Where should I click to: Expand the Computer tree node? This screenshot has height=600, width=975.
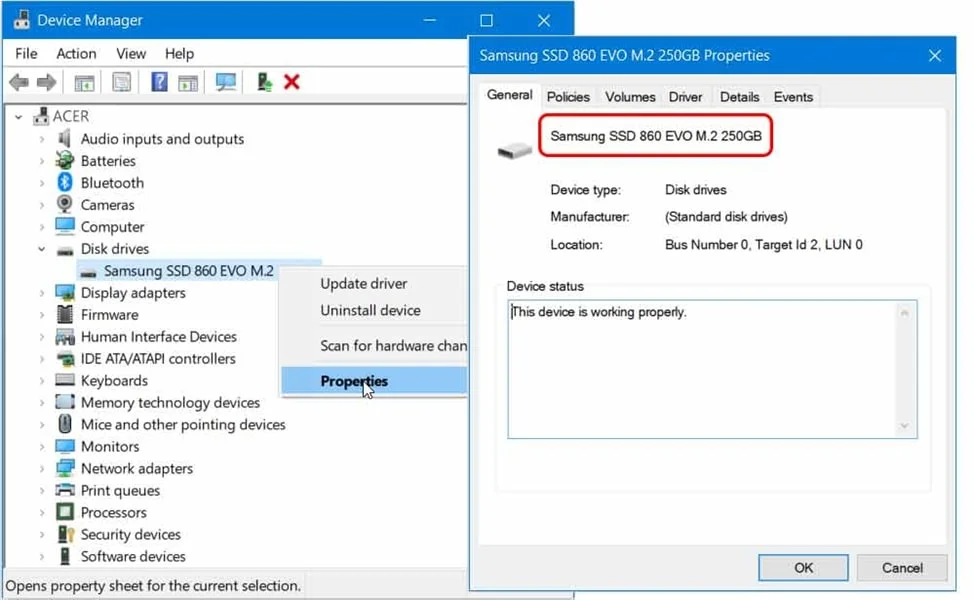point(42,227)
